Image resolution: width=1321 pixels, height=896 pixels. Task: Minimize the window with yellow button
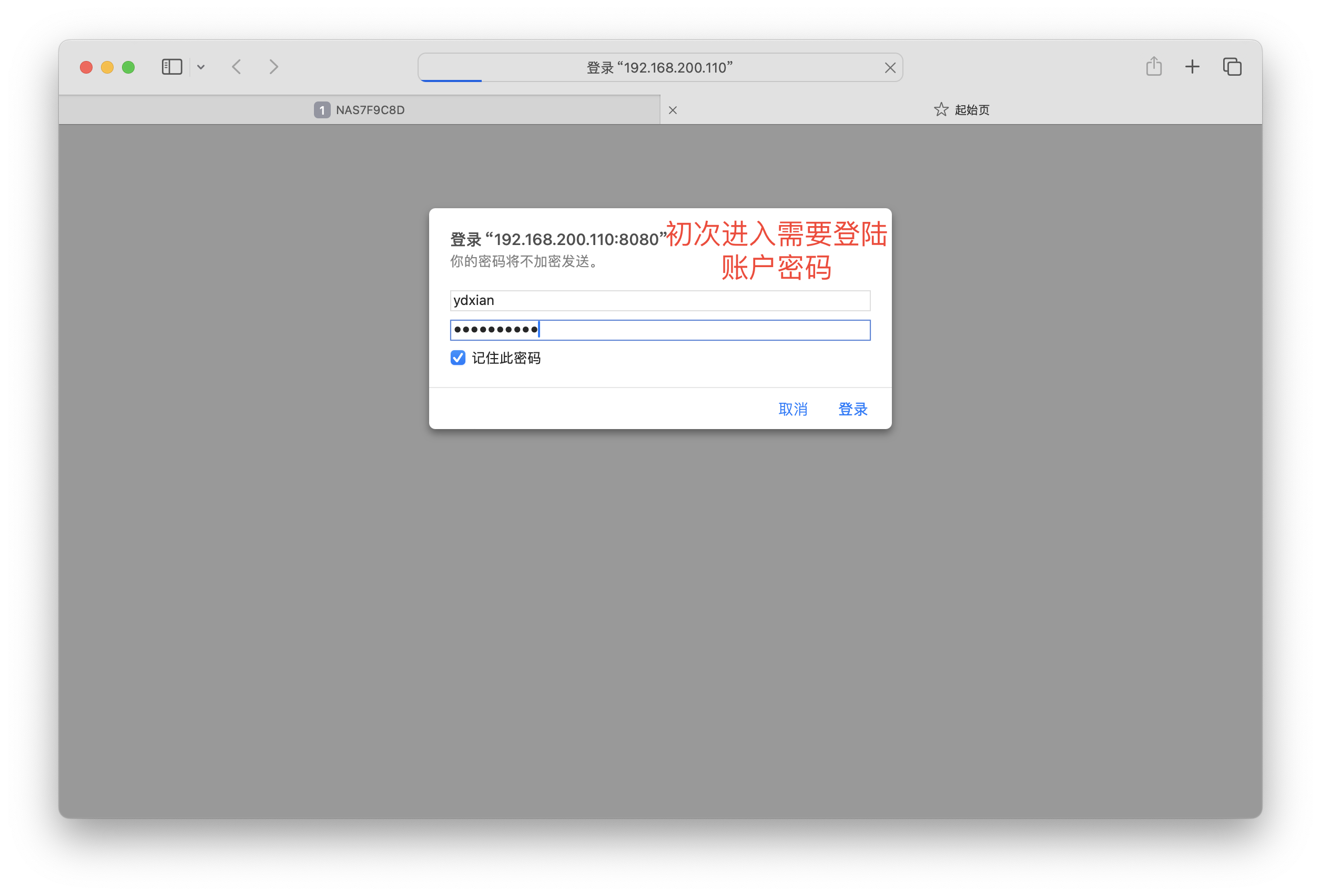[107, 67]
